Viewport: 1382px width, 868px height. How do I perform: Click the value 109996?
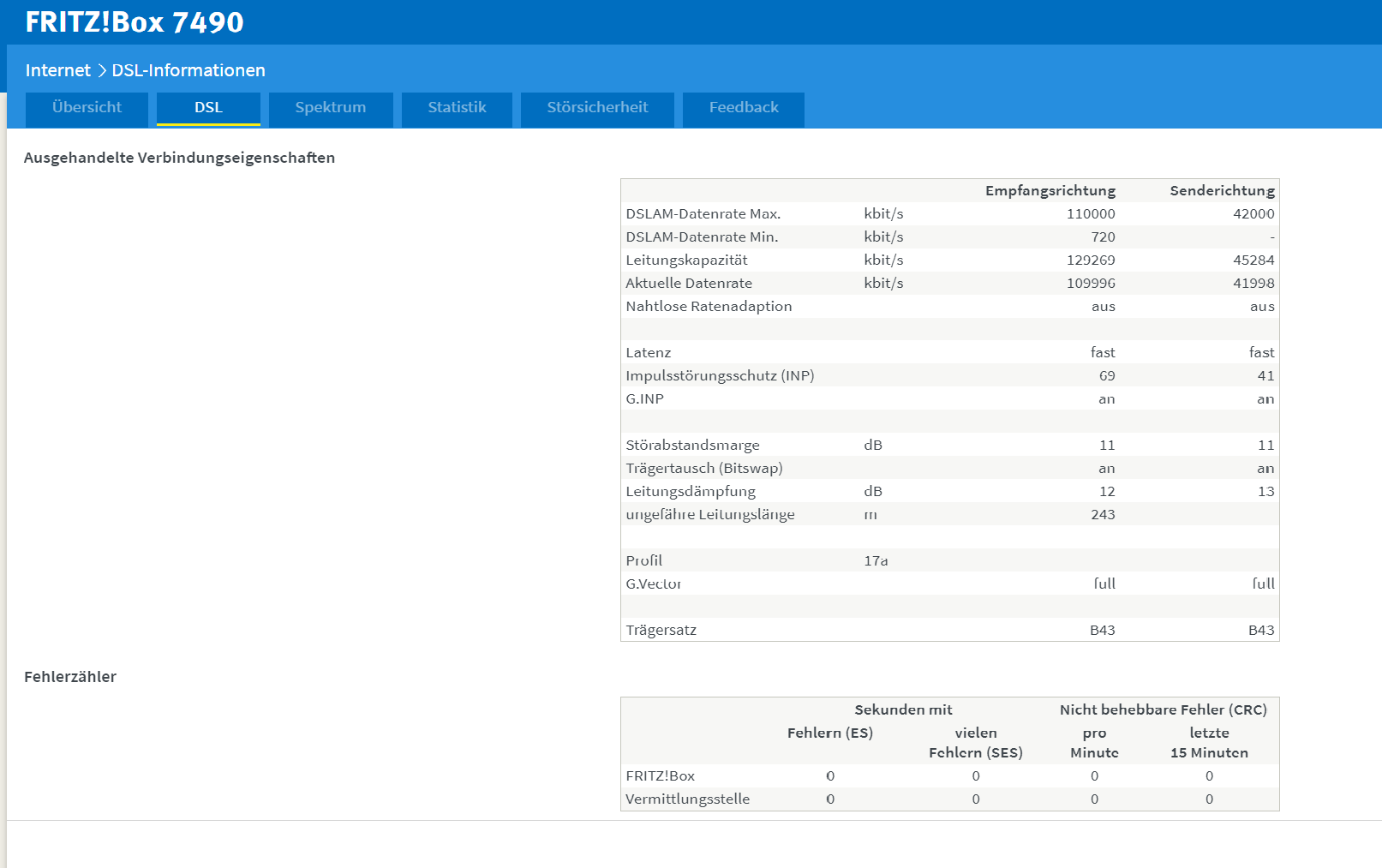tap(1091, 284)
